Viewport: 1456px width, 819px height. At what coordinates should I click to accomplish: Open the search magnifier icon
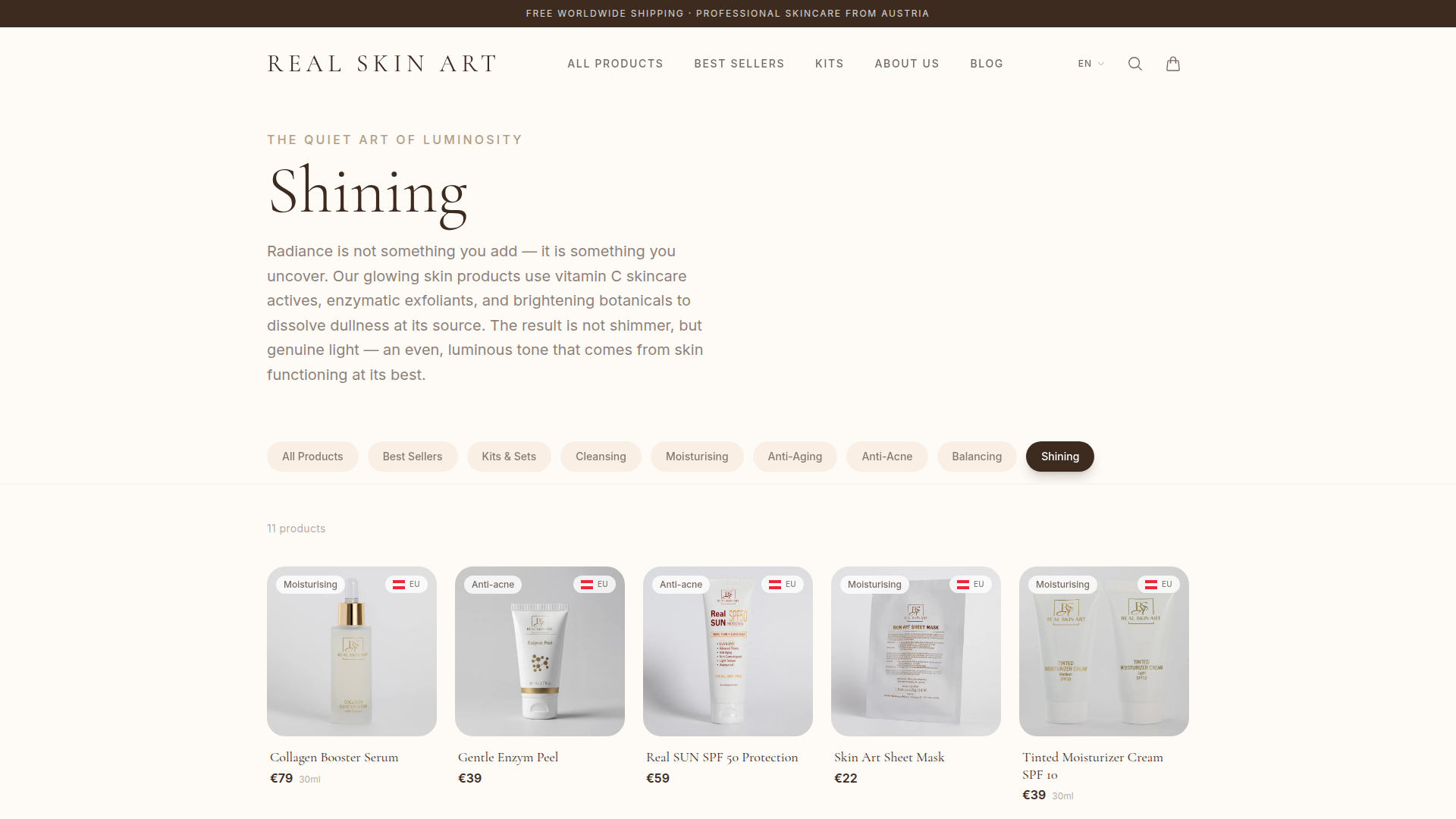(x=1134, y=64)
